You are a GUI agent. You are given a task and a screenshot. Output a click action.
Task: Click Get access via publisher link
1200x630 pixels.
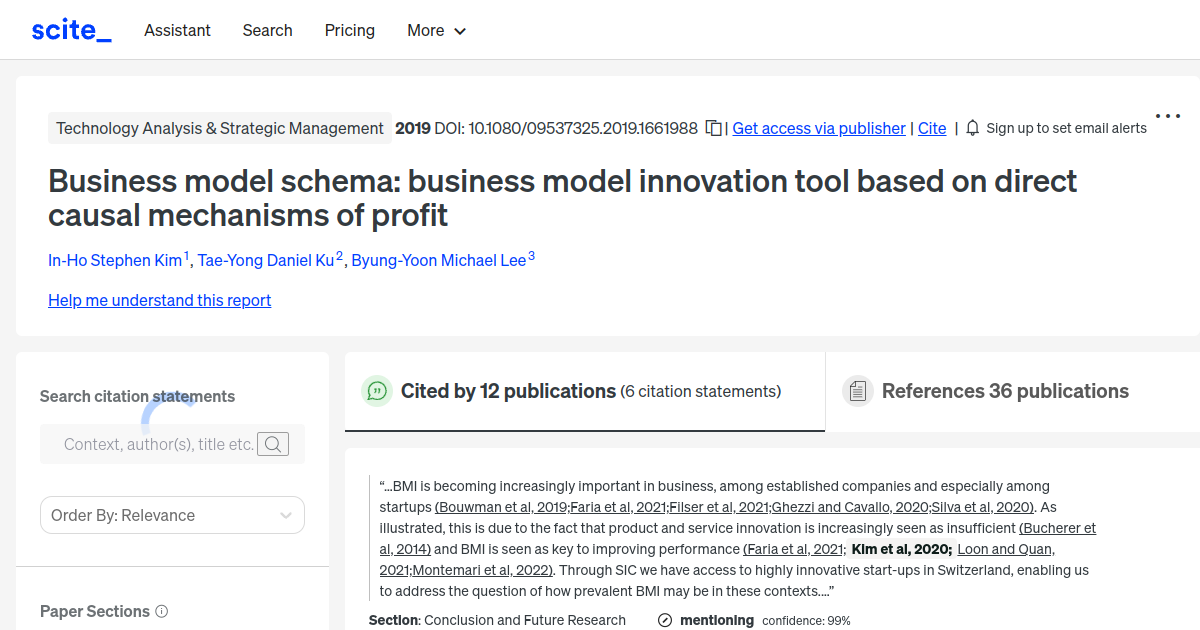(818, 128)
